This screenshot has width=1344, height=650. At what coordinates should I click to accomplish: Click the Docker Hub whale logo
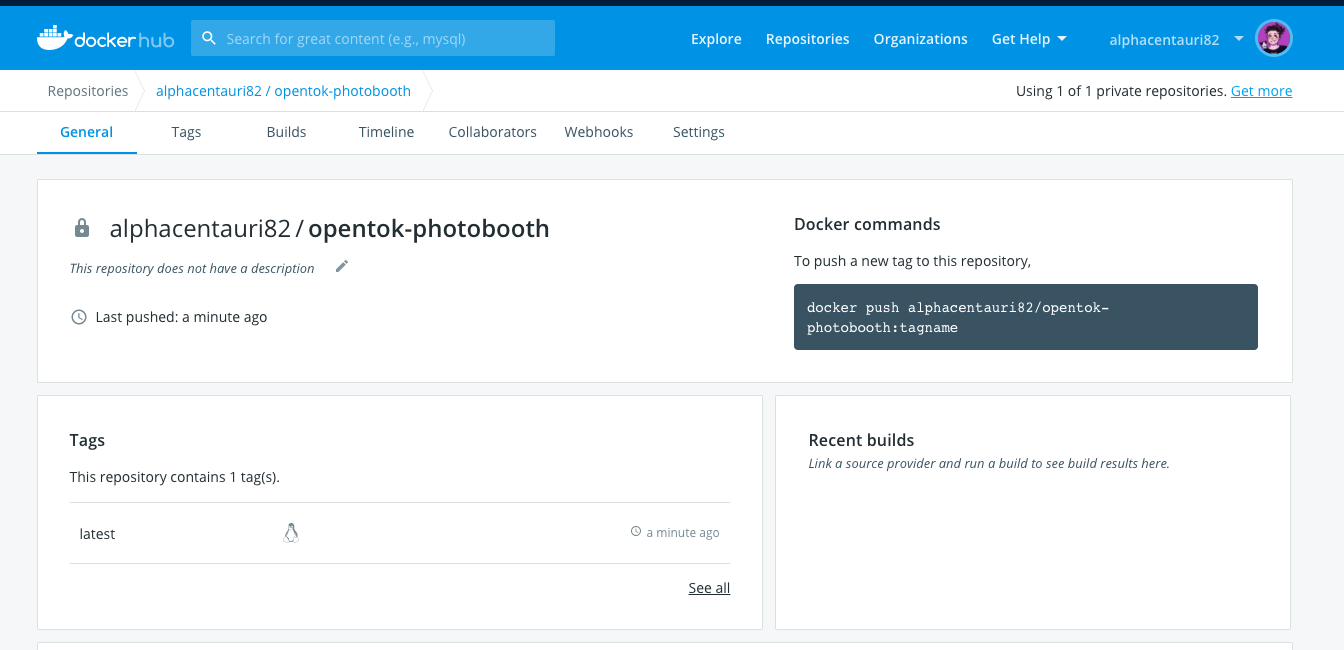pyautogui.click(x=106, y=38)
